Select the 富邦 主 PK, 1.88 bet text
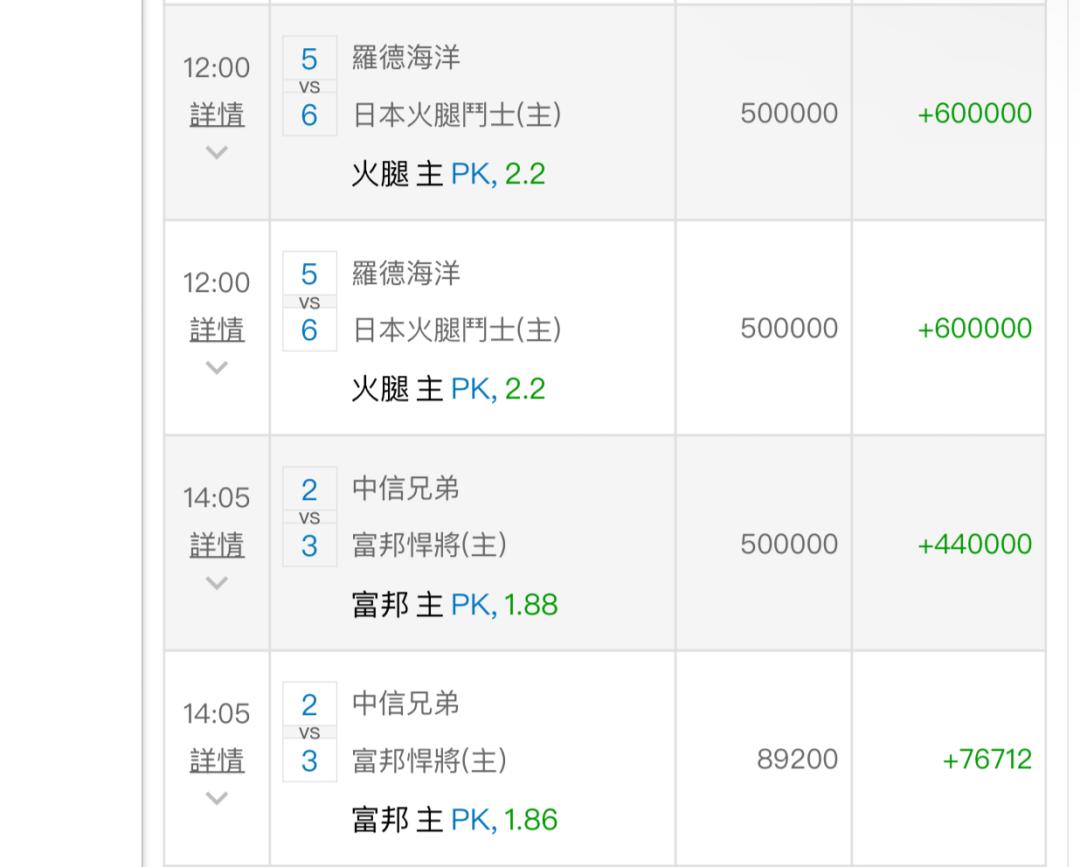This screenshot has width=1080, height=867. pos(454,605)
